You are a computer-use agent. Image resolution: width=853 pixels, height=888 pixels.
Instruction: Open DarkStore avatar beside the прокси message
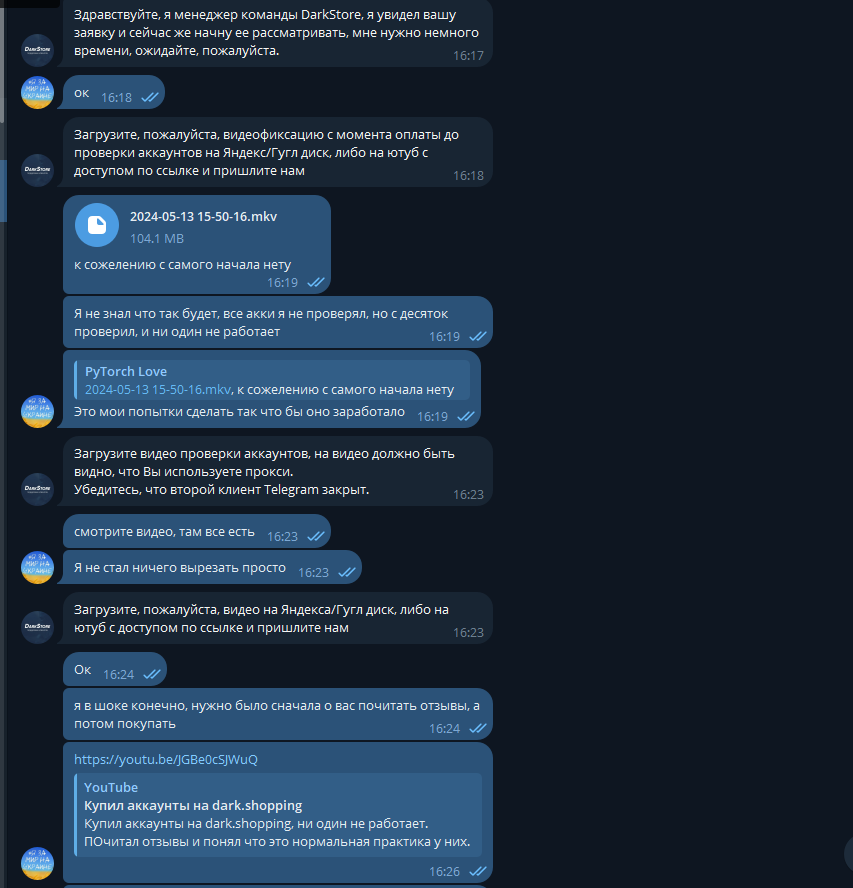(37, 489)
